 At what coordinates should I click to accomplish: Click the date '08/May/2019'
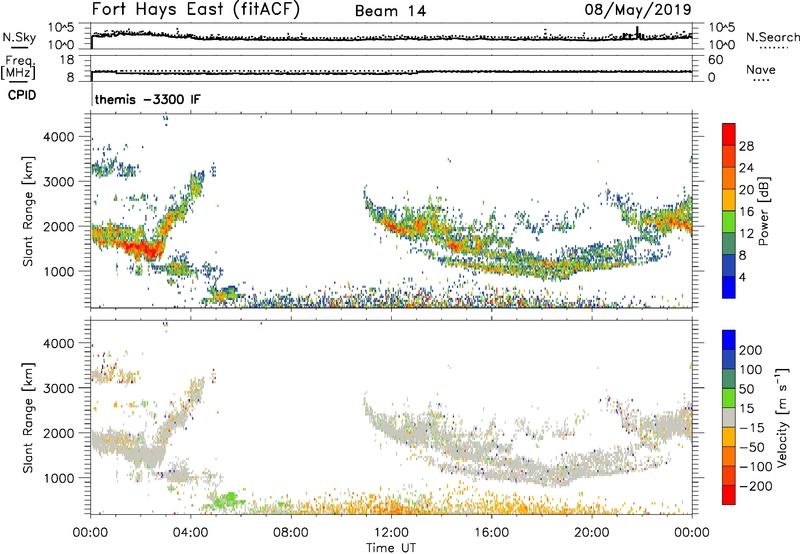[x=638, y=9]
